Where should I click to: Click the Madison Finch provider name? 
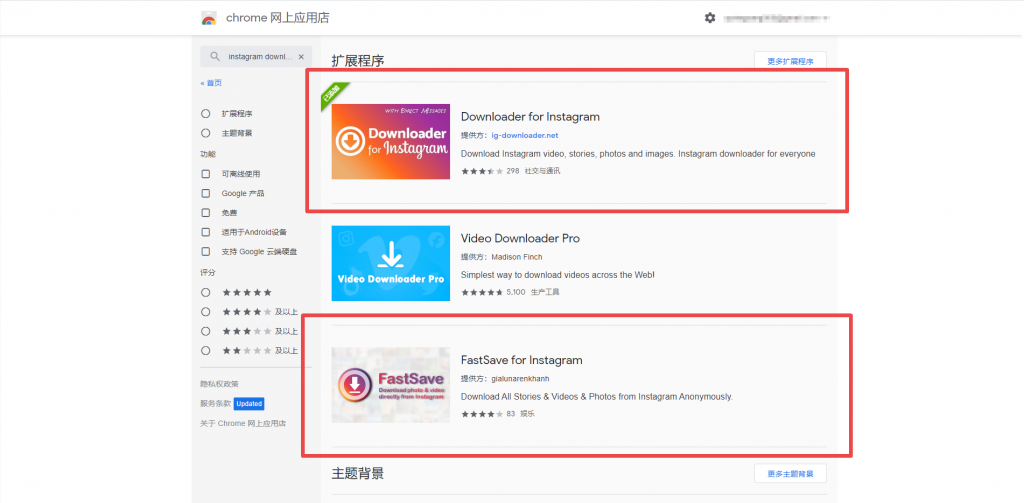pos(517,257)
